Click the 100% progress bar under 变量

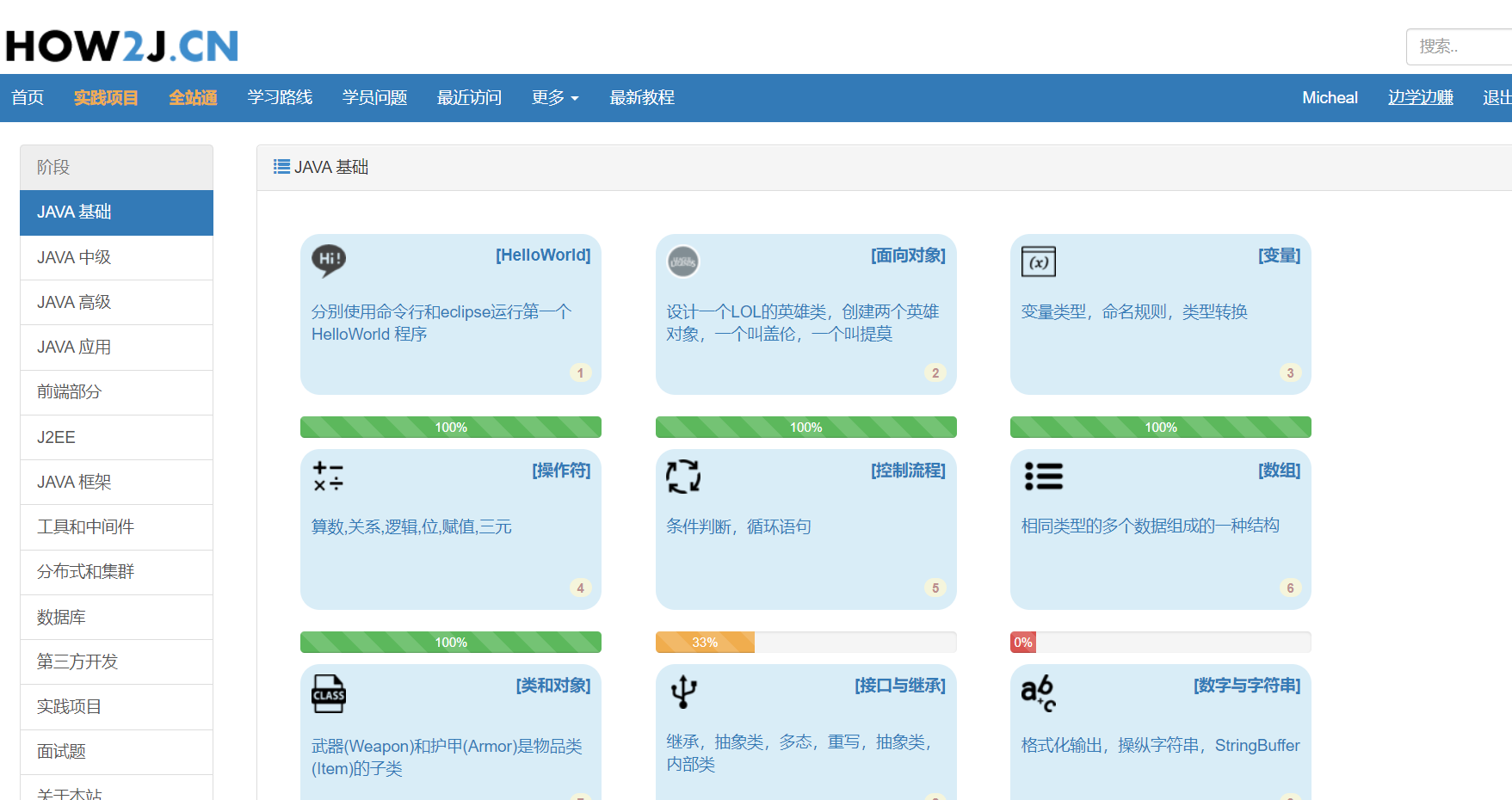(1161, 428)
